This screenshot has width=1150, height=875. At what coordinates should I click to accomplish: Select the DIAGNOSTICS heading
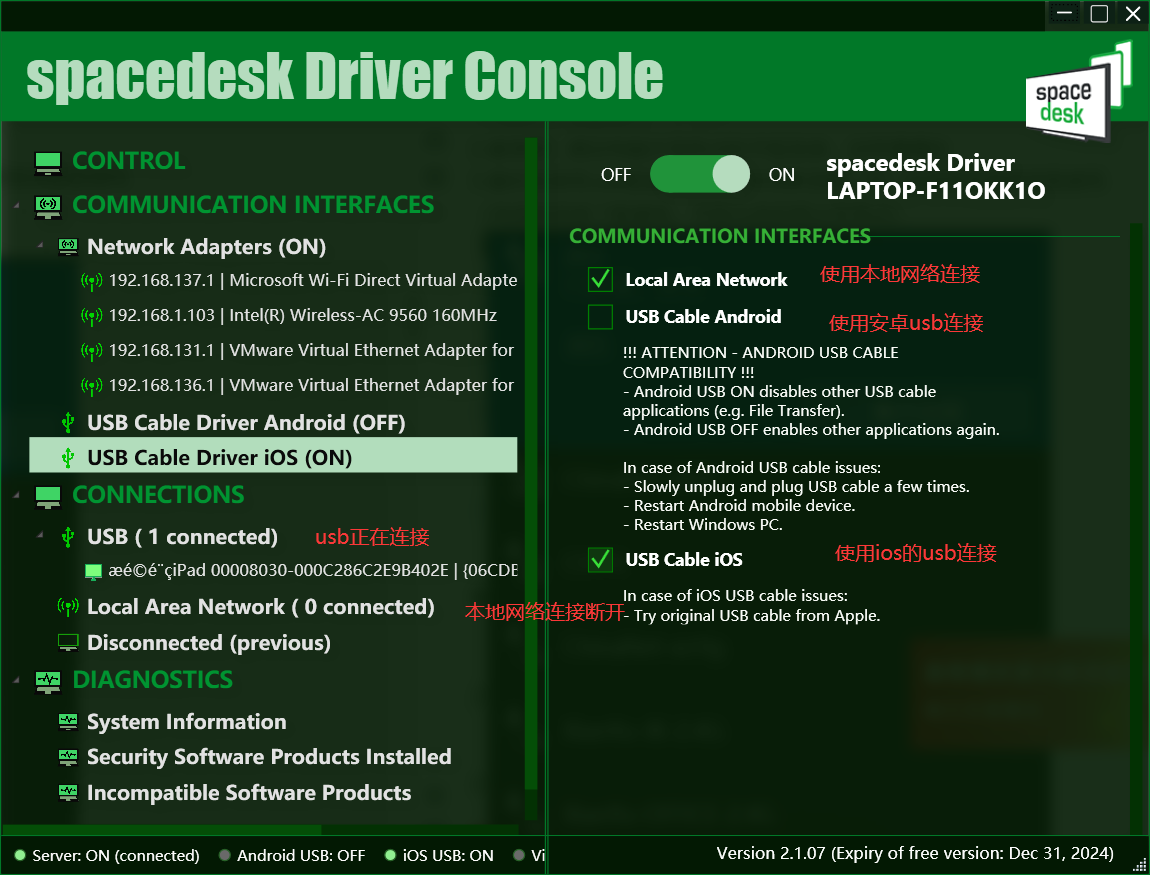(153, 680)
